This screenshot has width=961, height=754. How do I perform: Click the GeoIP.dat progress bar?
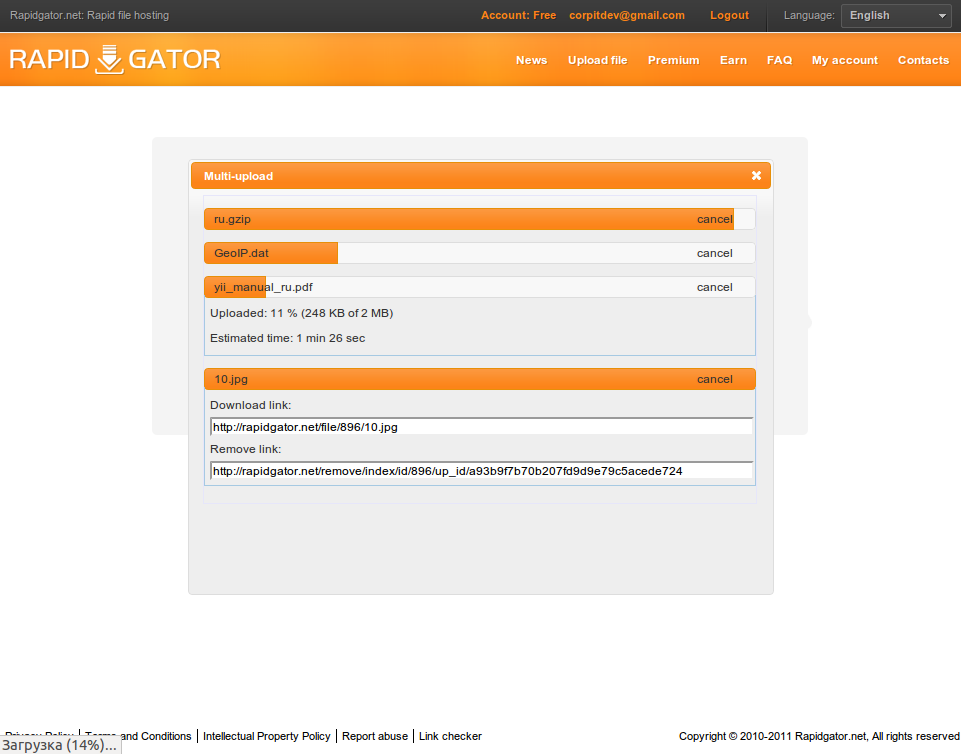(480, 253)
